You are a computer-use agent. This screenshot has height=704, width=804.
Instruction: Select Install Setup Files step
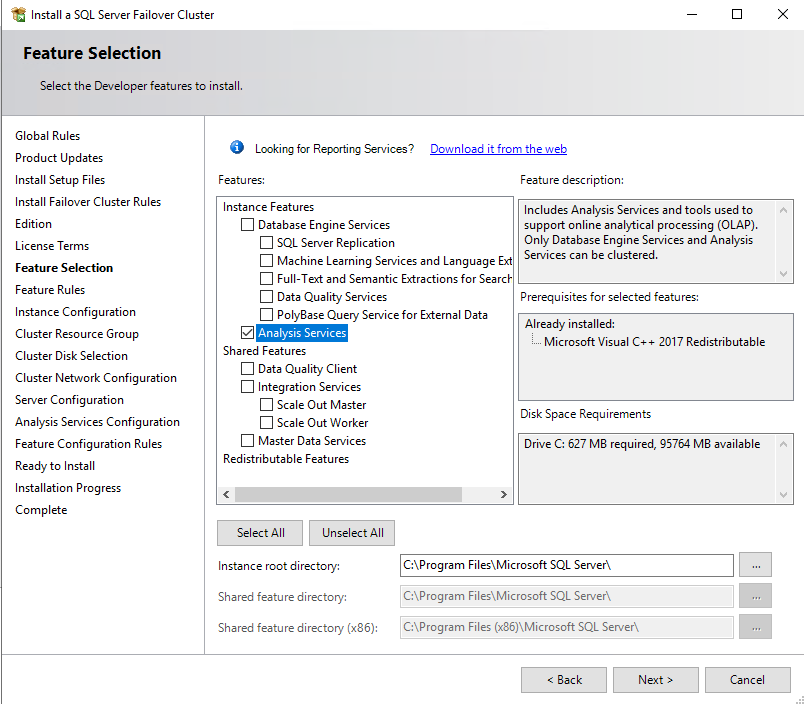(x=60, y=180)
